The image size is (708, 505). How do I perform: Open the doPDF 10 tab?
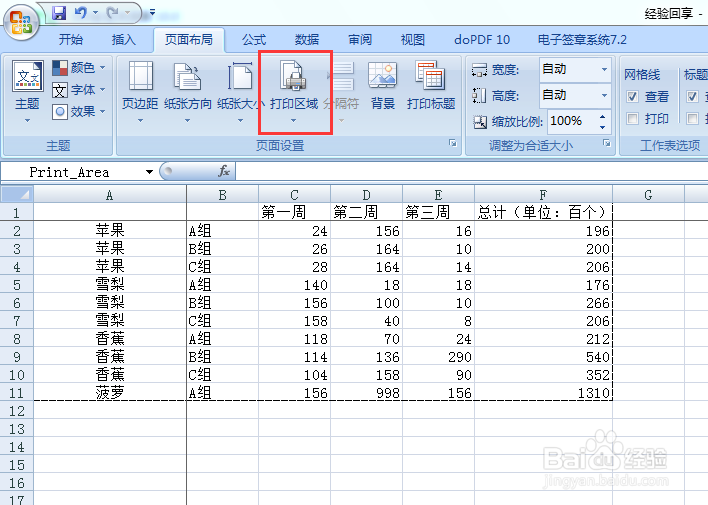482,40
